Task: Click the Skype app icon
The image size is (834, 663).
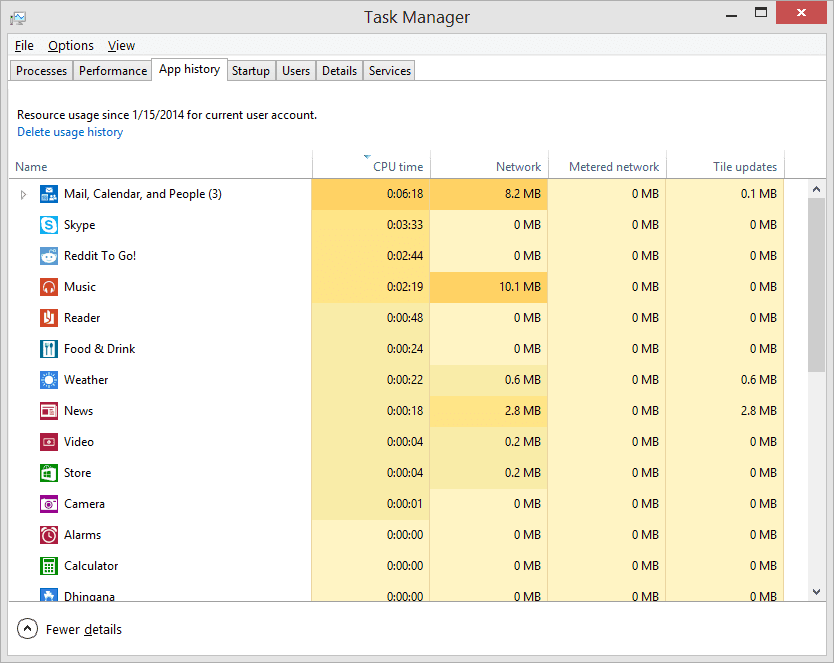Action: click(49, 225)
